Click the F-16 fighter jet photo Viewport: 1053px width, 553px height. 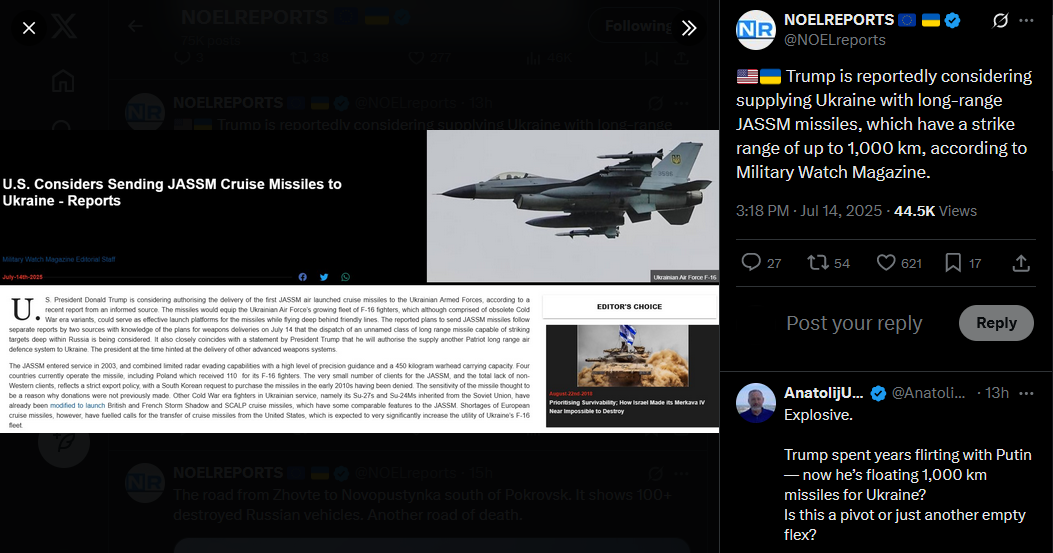coord(572,206)
